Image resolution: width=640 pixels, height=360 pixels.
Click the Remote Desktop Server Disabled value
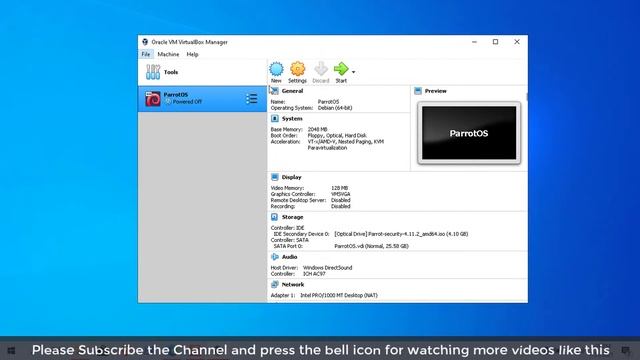click(341, 200)
